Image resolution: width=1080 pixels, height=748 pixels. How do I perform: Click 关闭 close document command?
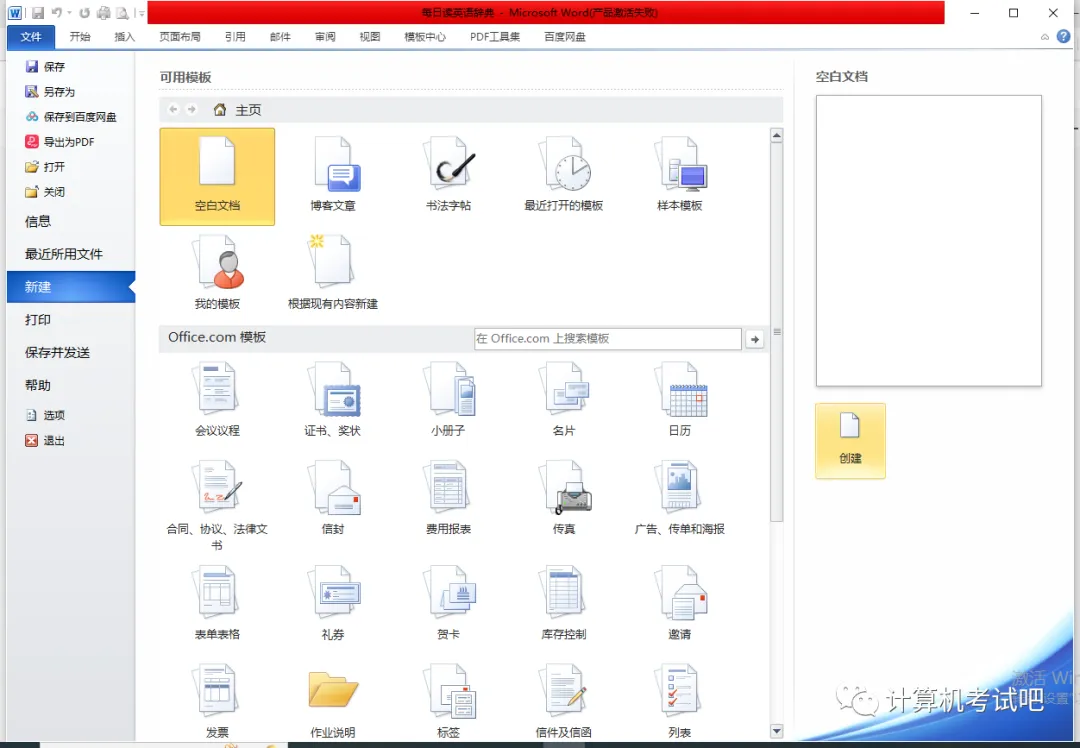[x=45, y=192]
